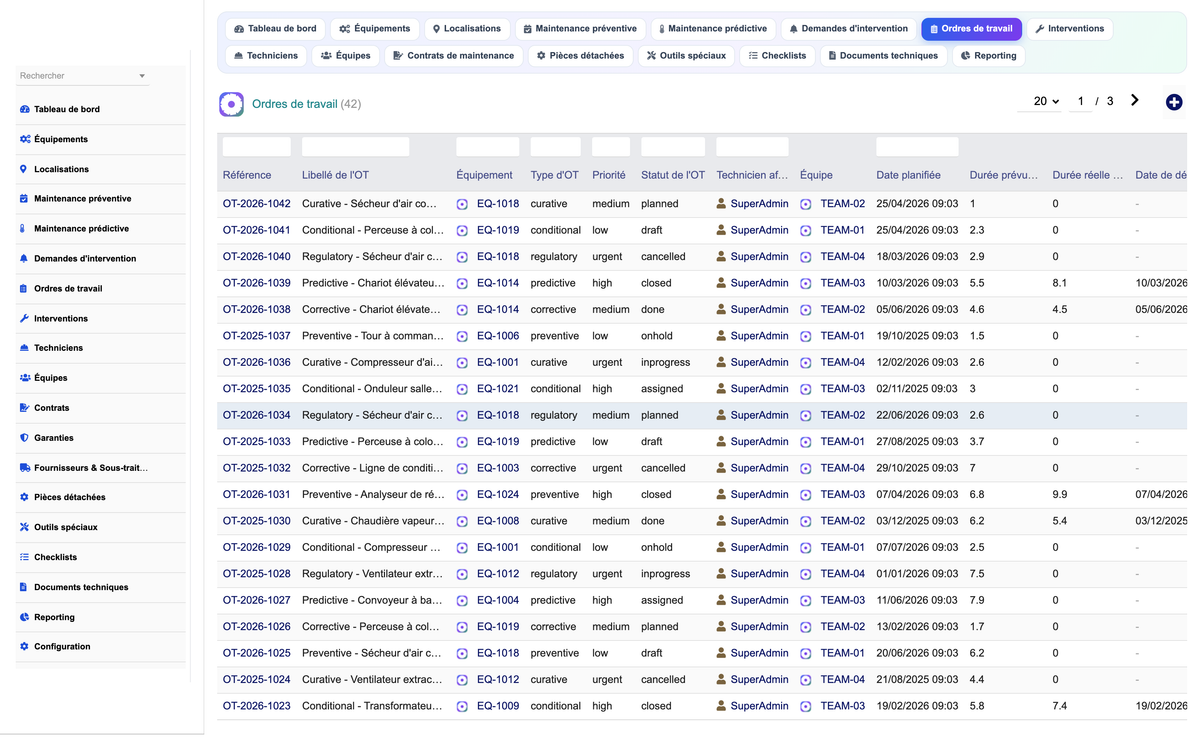The image size is (1200, 743).
Task: Open the EQ-1006 equipment link
Action: point(498,336)
